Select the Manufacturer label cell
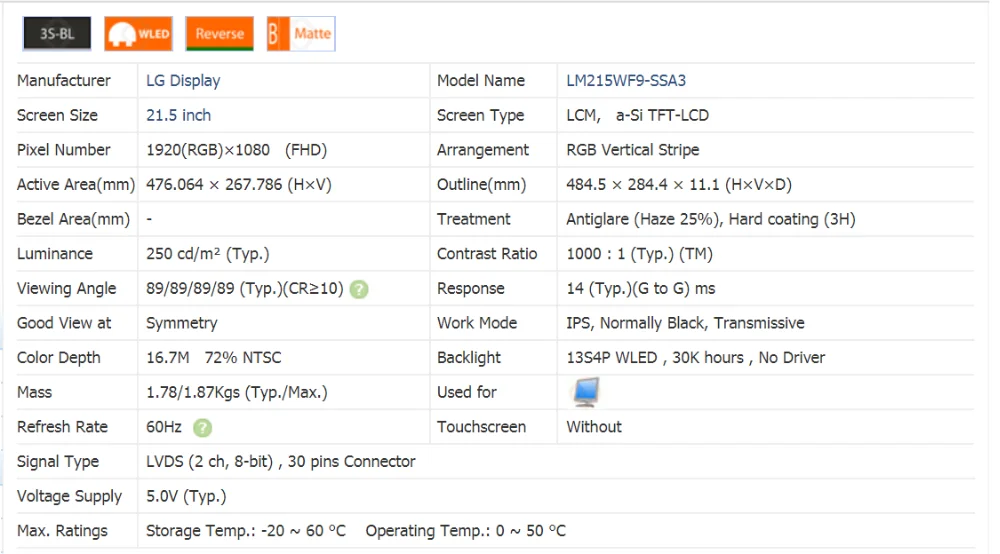 click(64, 81)
